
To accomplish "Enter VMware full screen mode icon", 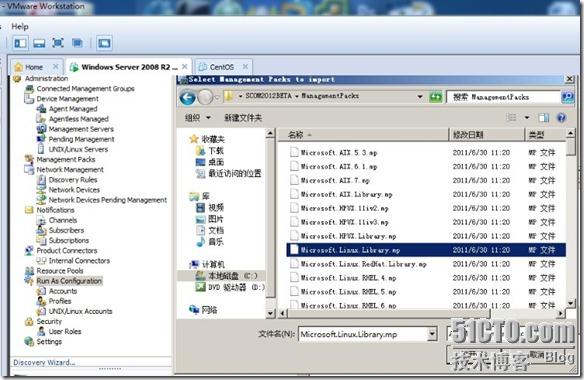I will pyautogui.click(x=58, y=43).
